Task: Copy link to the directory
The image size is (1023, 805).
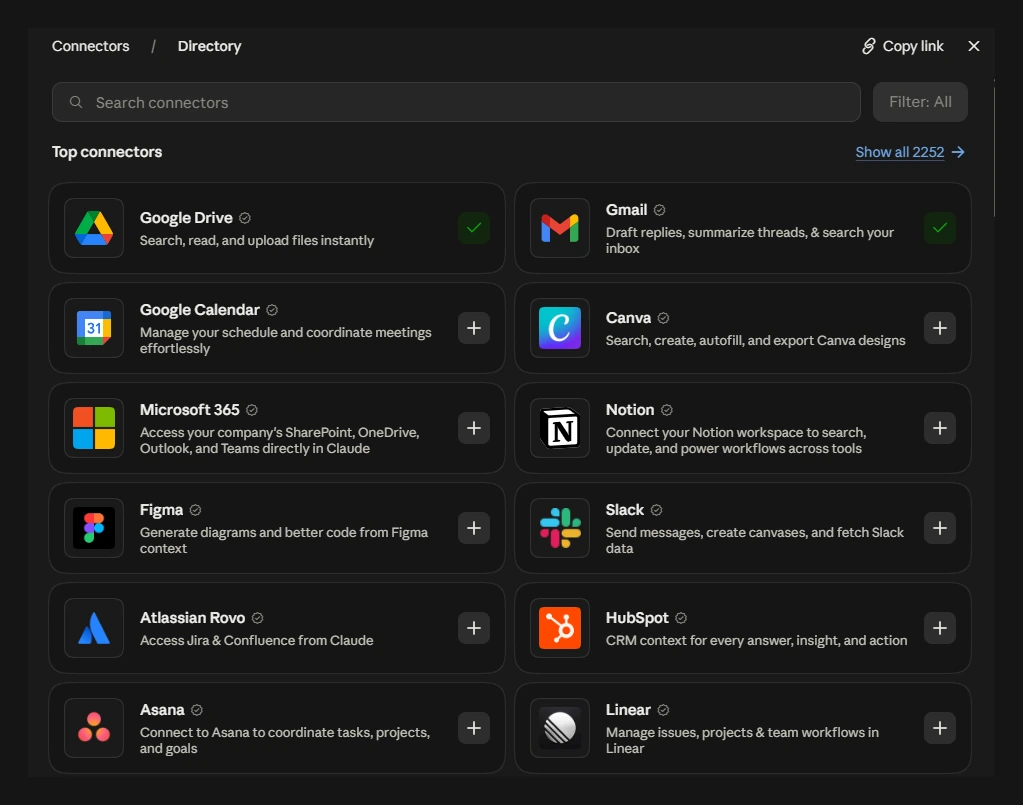Action: coord(902,46)
